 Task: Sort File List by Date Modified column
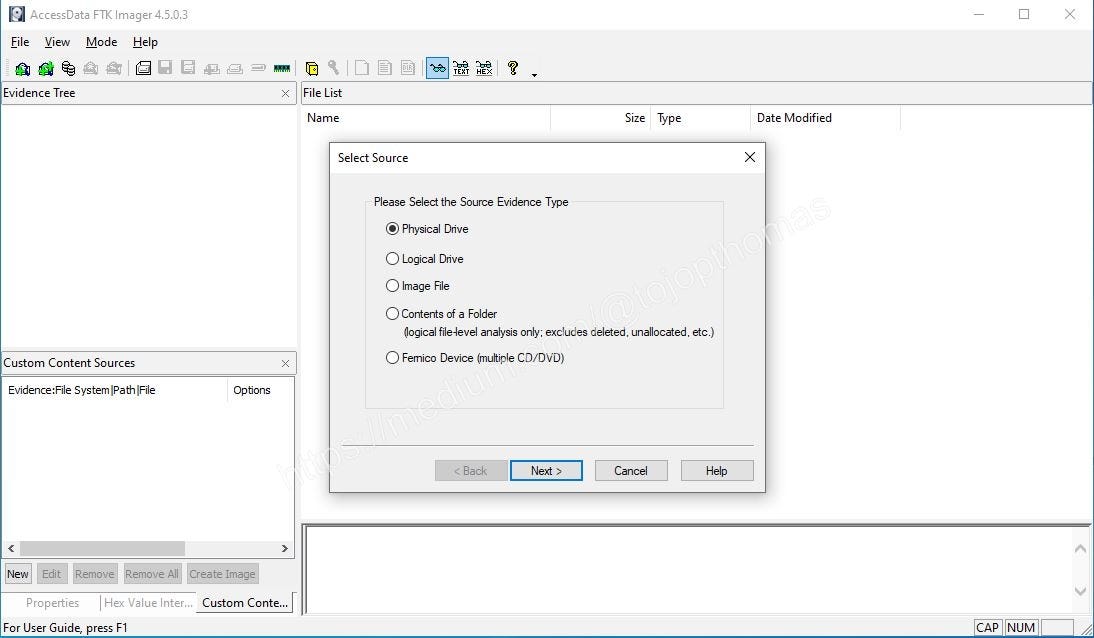click(x=825, y=118)
